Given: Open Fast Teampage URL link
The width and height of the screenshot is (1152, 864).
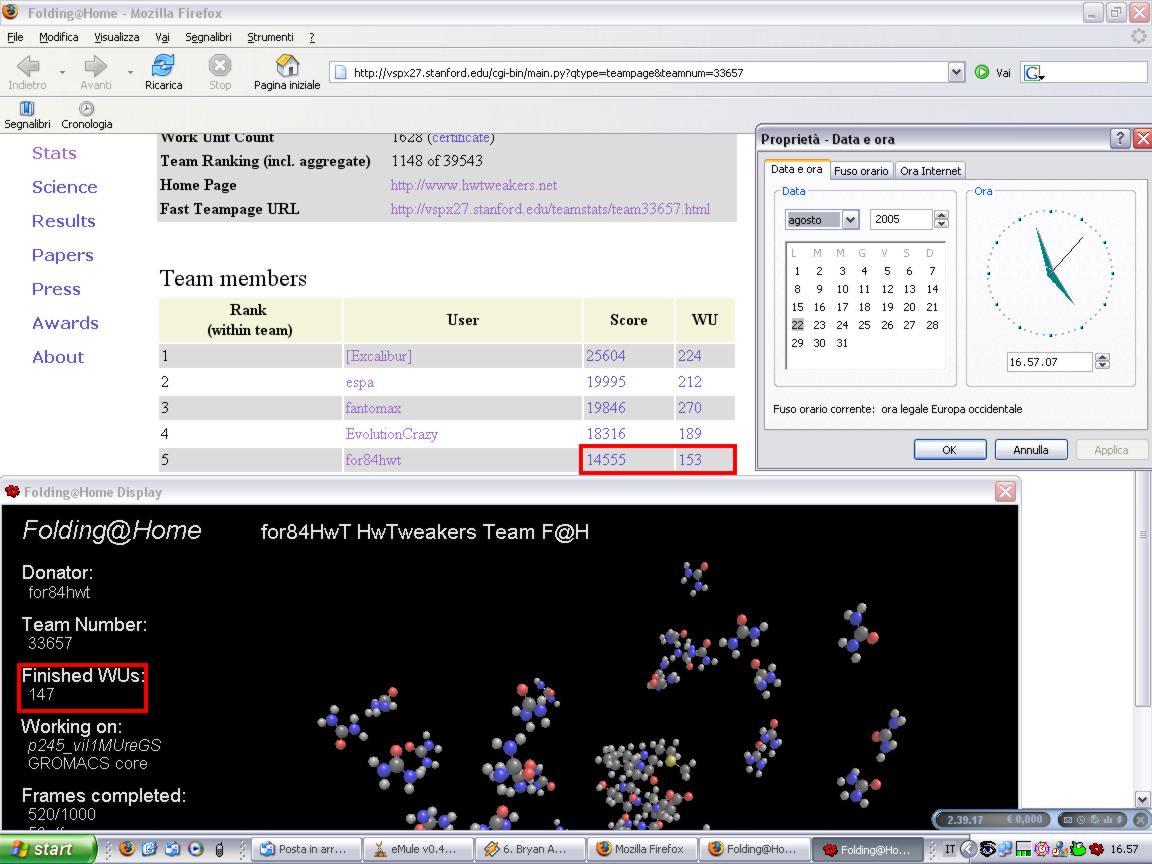Looking at the screenshot, I should click(x=550, y=209).
